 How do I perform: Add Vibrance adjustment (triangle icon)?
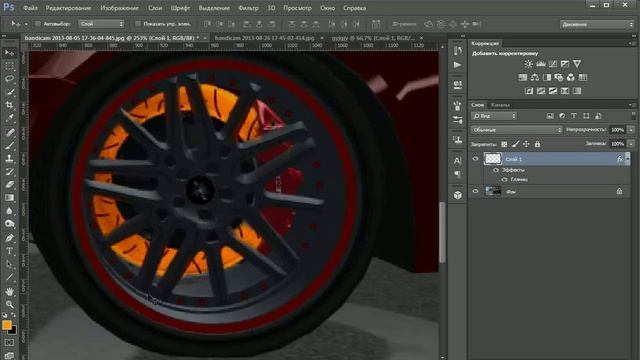point(577,64)
